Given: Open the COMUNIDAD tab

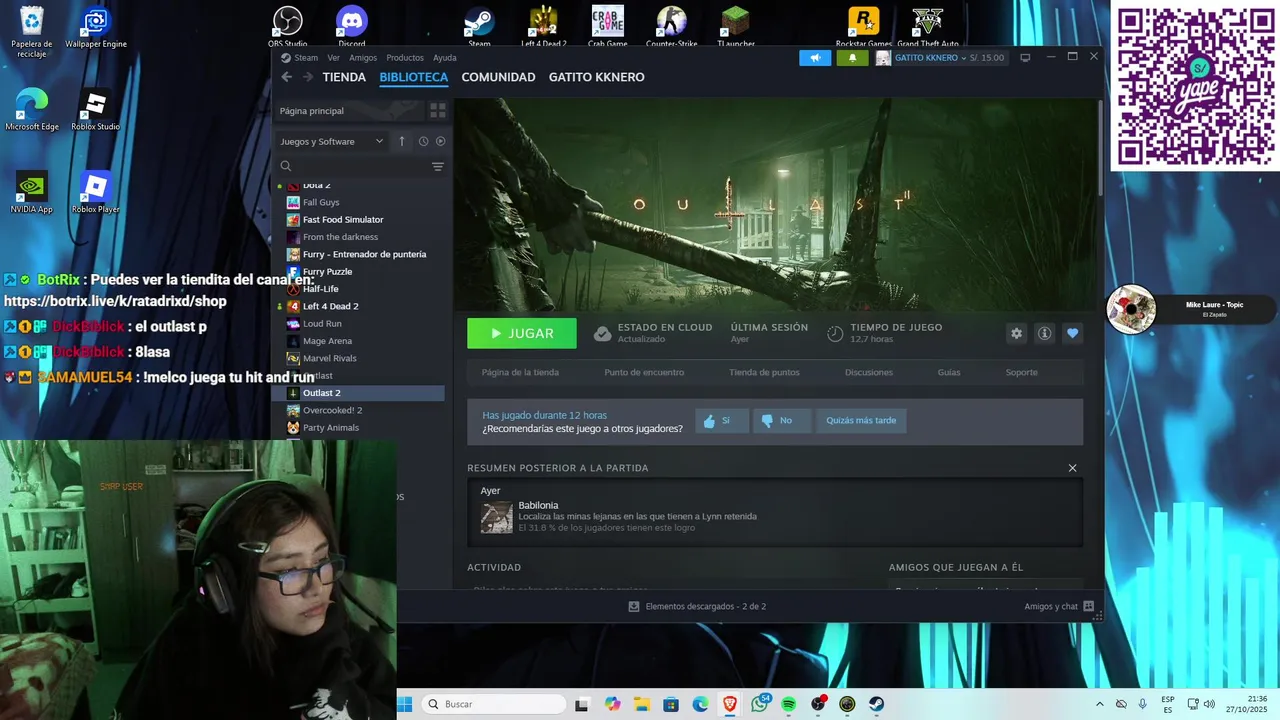Looking at the screenshot, I should tap(498, 77).
